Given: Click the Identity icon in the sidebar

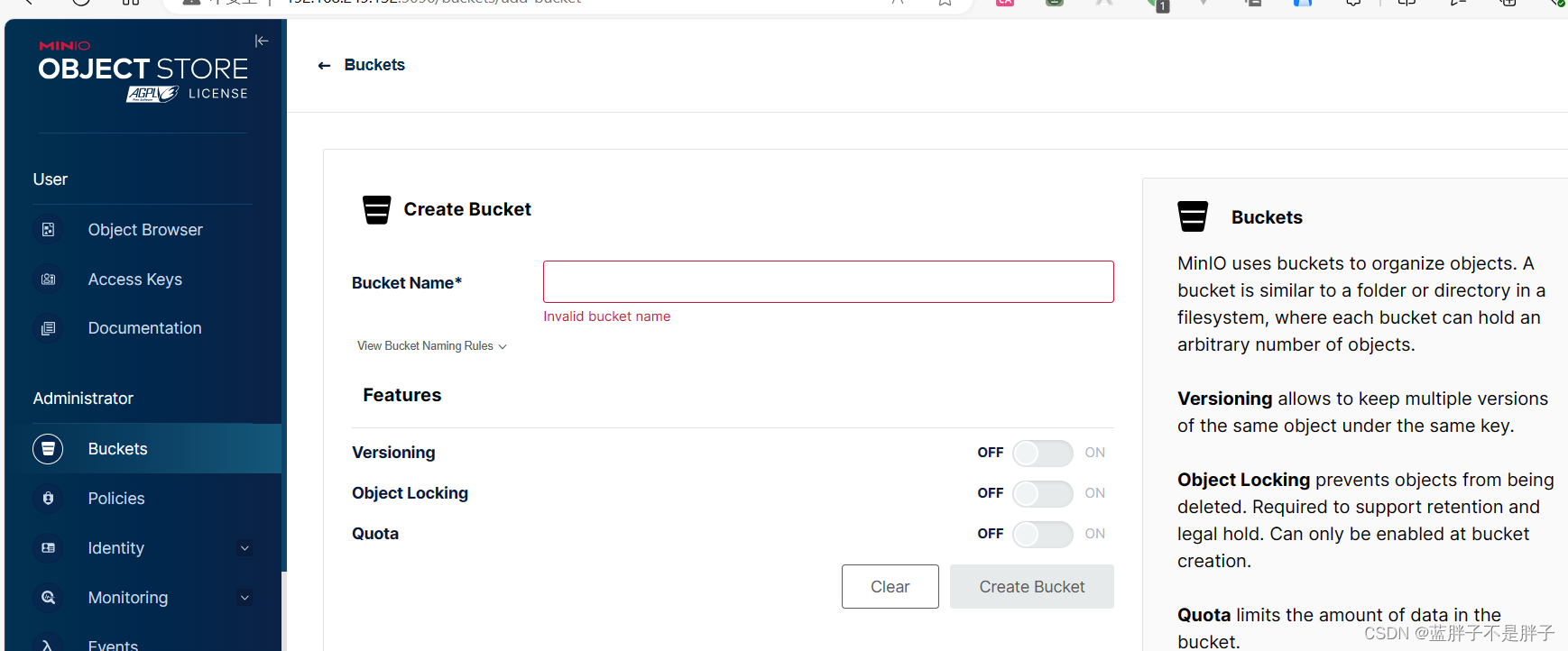Looking at the screenshot, I should click(49, 548).
